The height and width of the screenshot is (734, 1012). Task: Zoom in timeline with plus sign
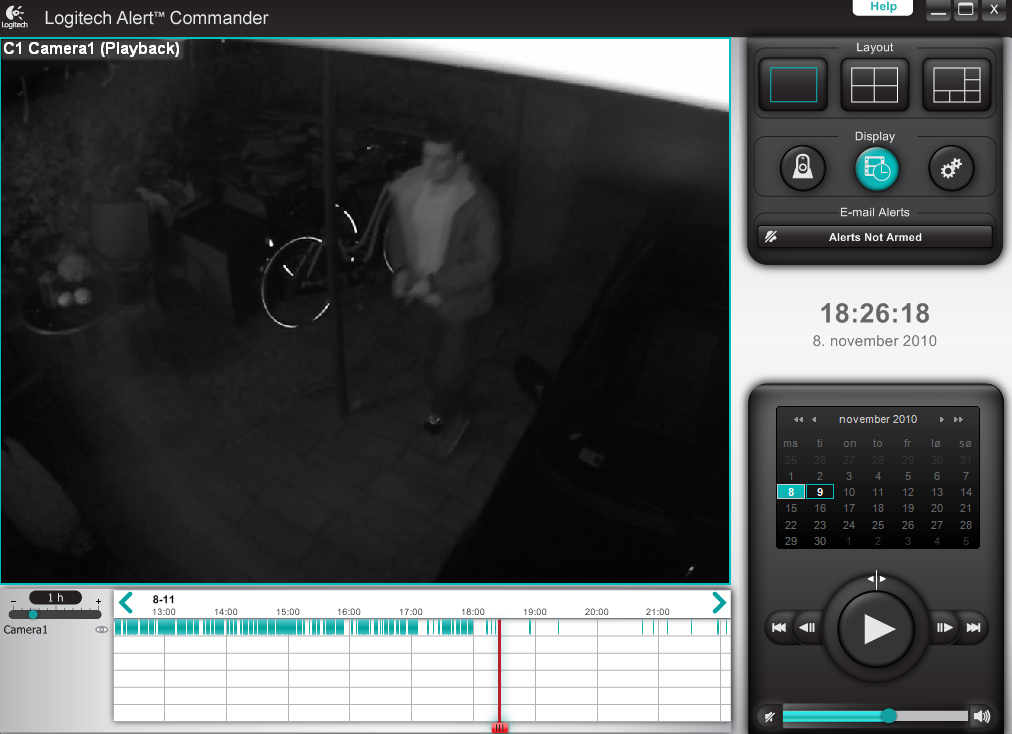click(x=98, y=602)
